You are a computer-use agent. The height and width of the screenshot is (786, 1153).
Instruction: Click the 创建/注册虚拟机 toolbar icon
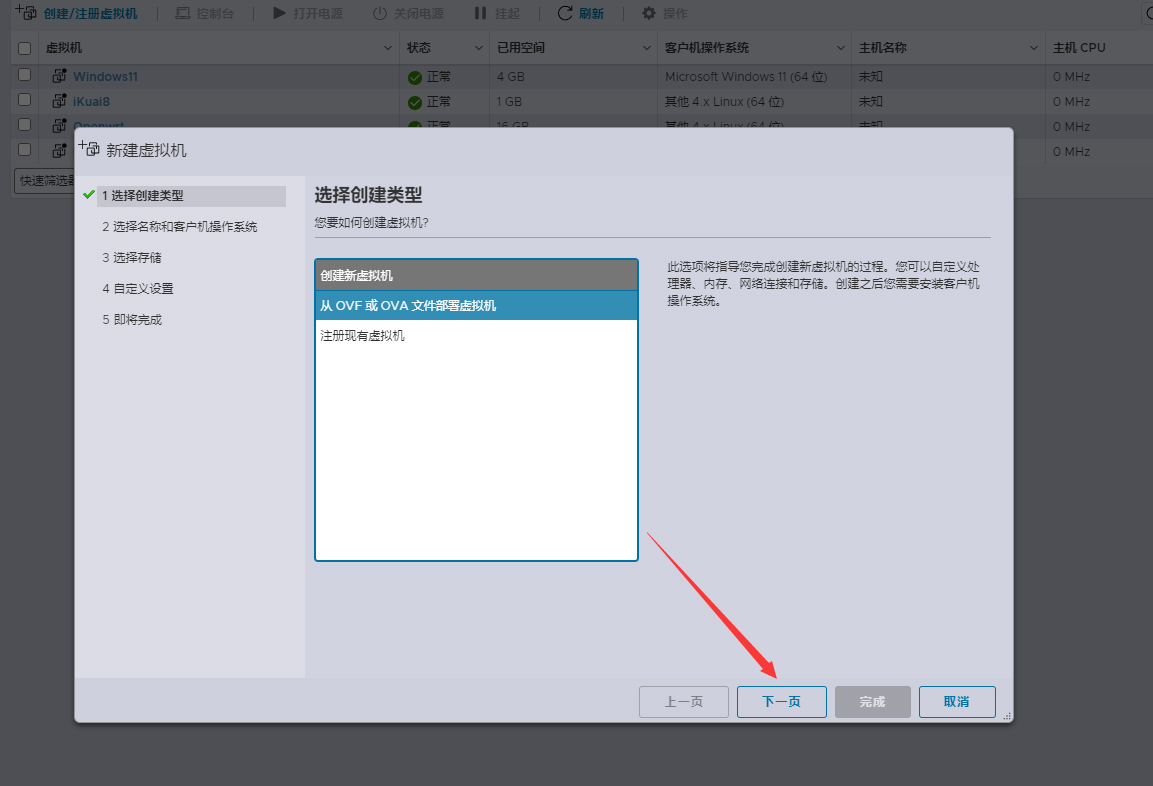26,13
